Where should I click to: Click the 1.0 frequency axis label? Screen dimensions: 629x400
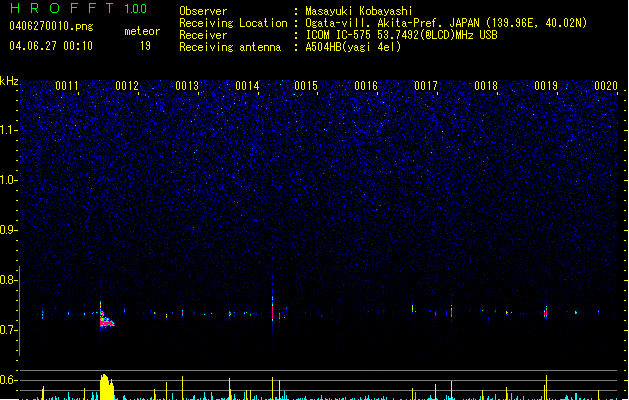(x=8, y=180)
